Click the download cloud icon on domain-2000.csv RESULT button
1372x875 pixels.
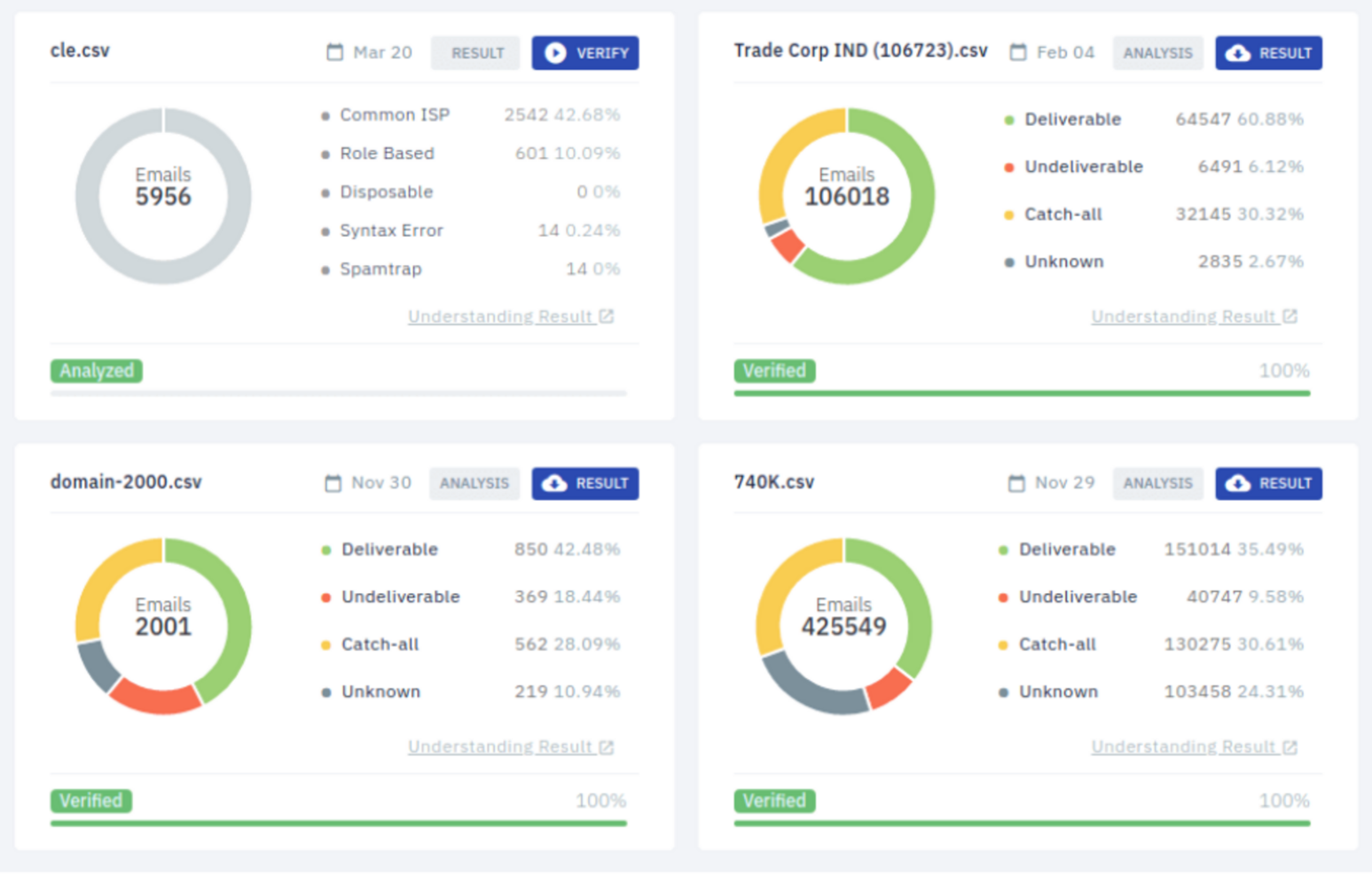coord(555,483)
